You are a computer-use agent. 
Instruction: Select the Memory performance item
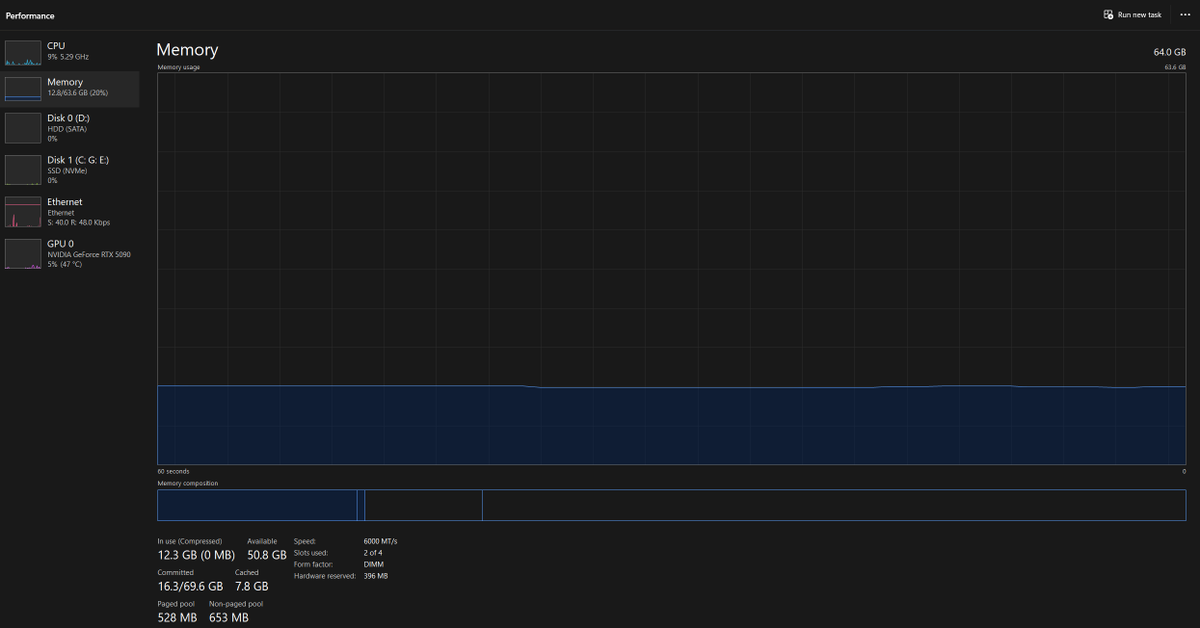point(70,88)
